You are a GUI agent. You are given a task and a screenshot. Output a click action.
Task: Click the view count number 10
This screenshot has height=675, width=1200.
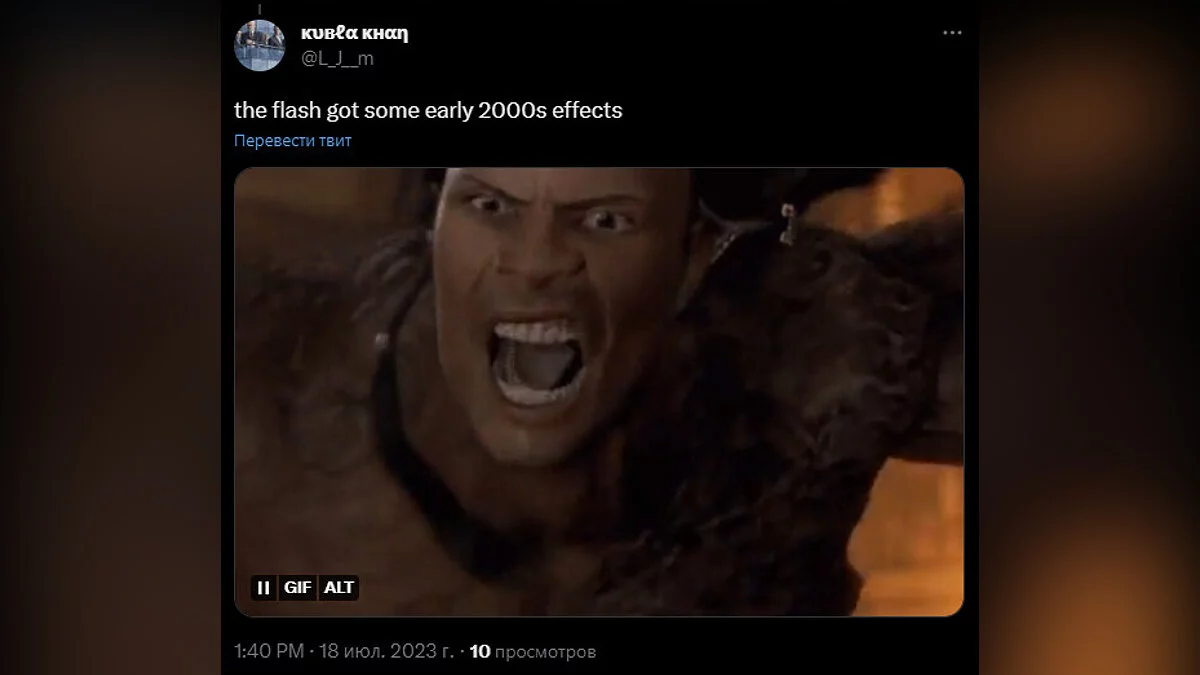479,652
